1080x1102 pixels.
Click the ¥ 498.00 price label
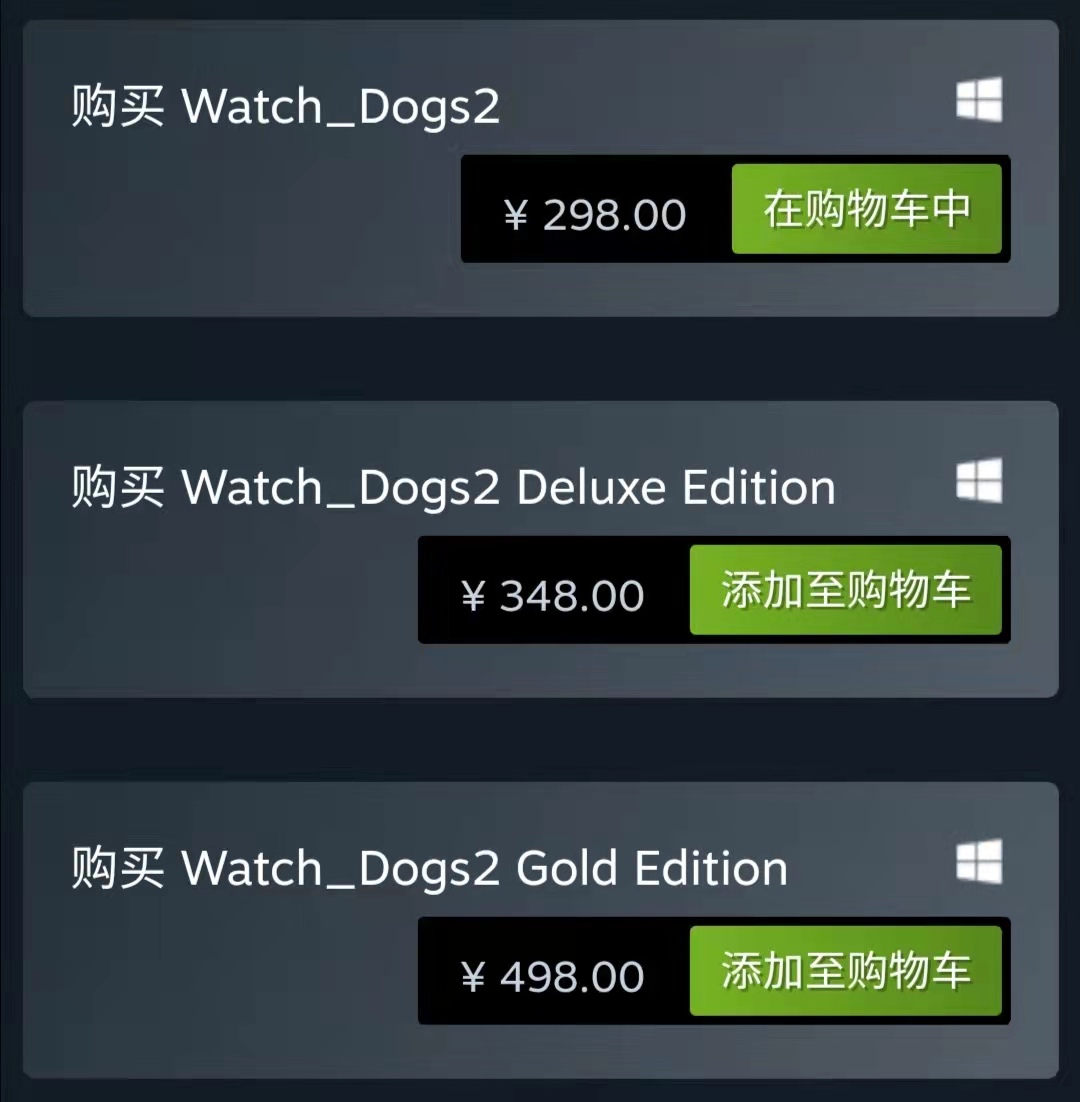[552, 977]
